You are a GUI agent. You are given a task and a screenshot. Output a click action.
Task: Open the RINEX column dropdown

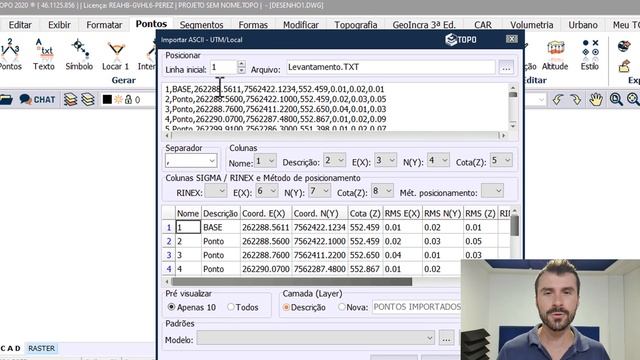point(216,191)
